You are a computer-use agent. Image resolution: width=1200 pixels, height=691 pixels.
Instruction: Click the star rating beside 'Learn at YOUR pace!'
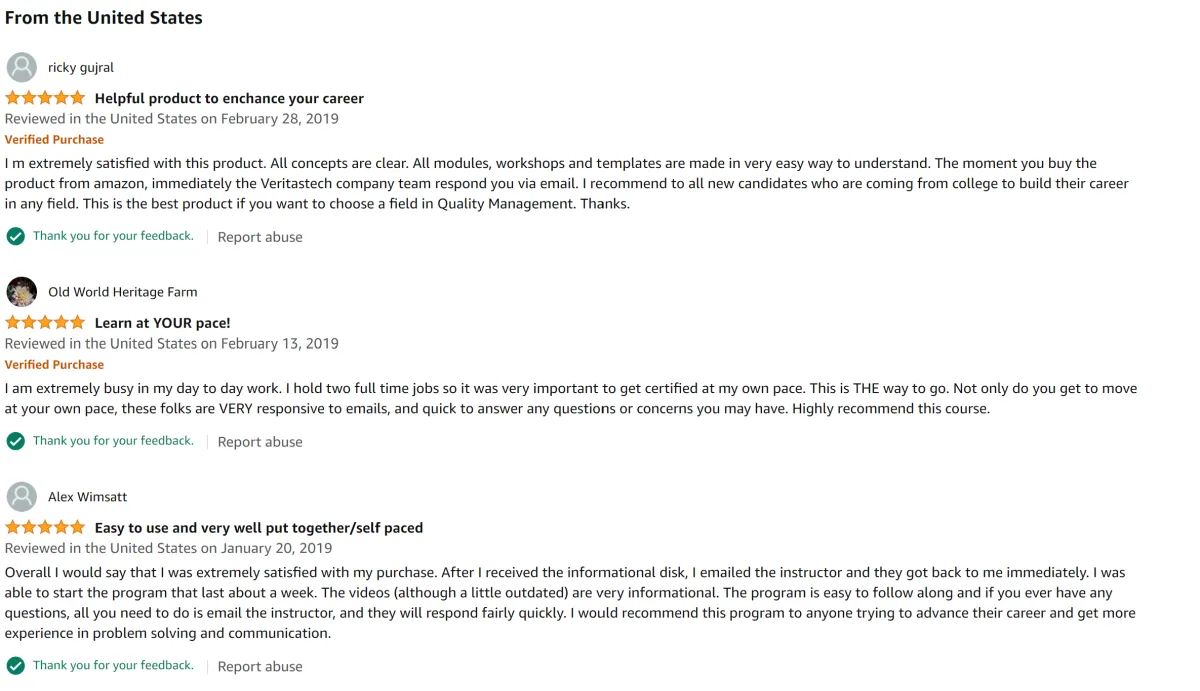click(x=45, y=323)
